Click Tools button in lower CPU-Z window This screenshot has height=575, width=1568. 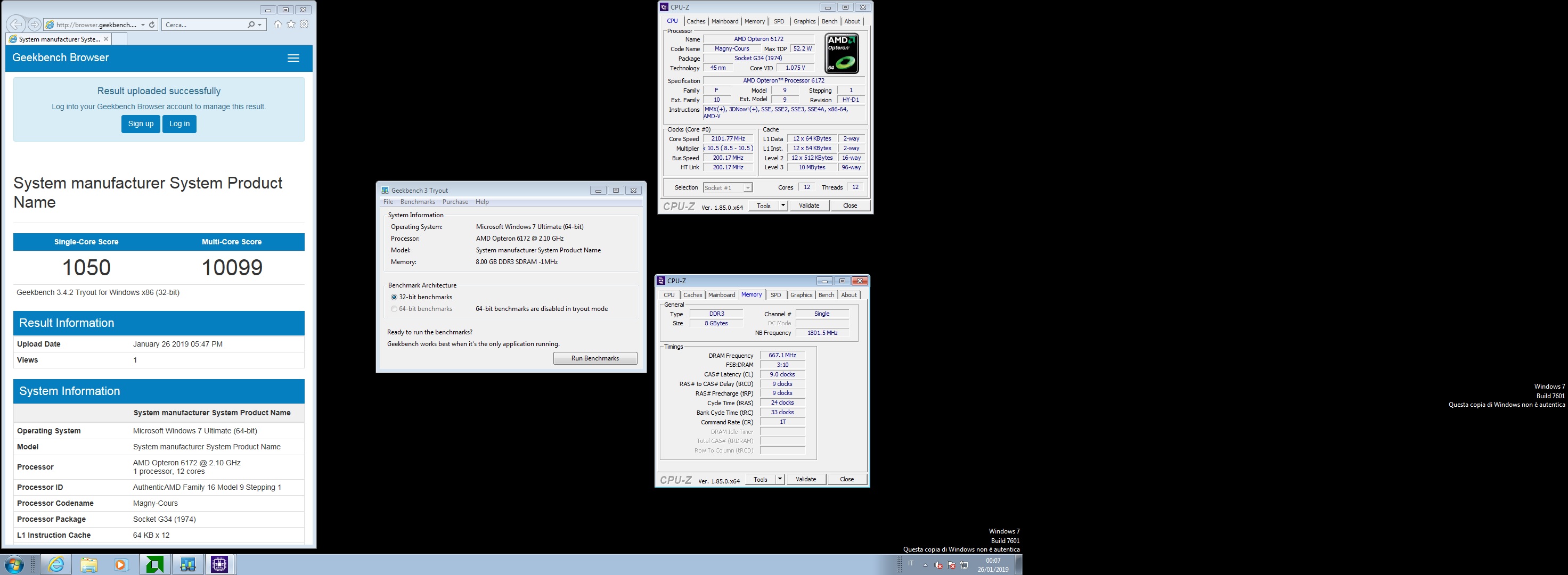point(761,480)
